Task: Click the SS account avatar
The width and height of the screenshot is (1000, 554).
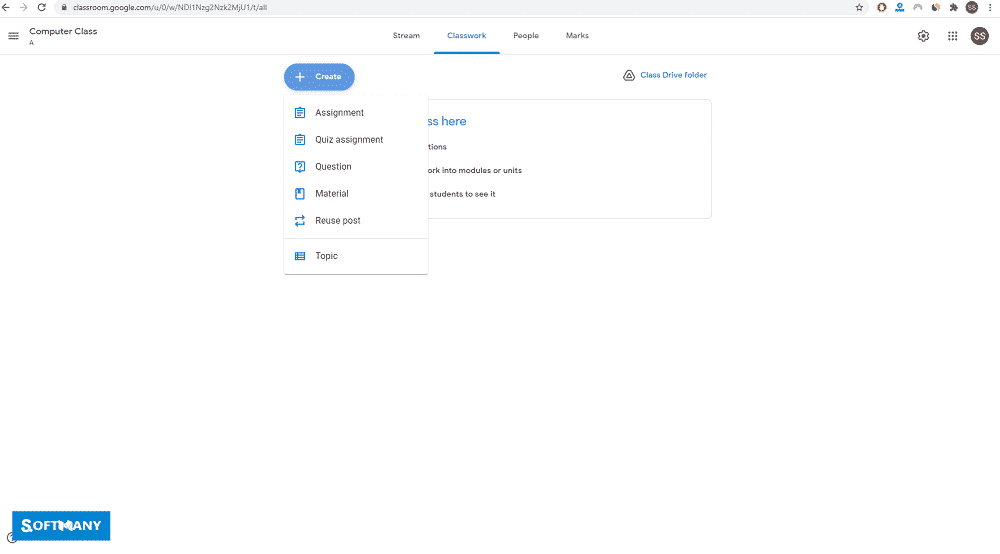Action: click(979, 36)
